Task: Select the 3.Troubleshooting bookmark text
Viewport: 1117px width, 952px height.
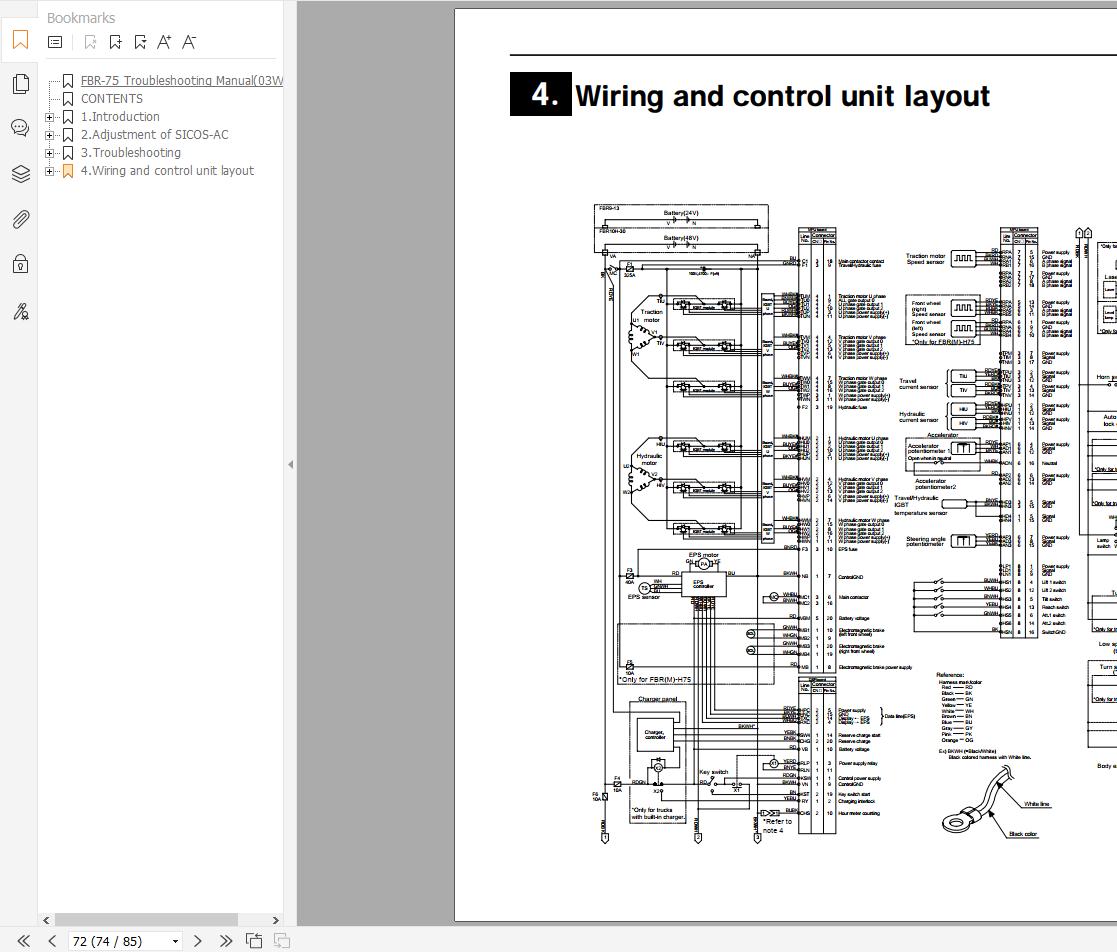Action: 130,152
